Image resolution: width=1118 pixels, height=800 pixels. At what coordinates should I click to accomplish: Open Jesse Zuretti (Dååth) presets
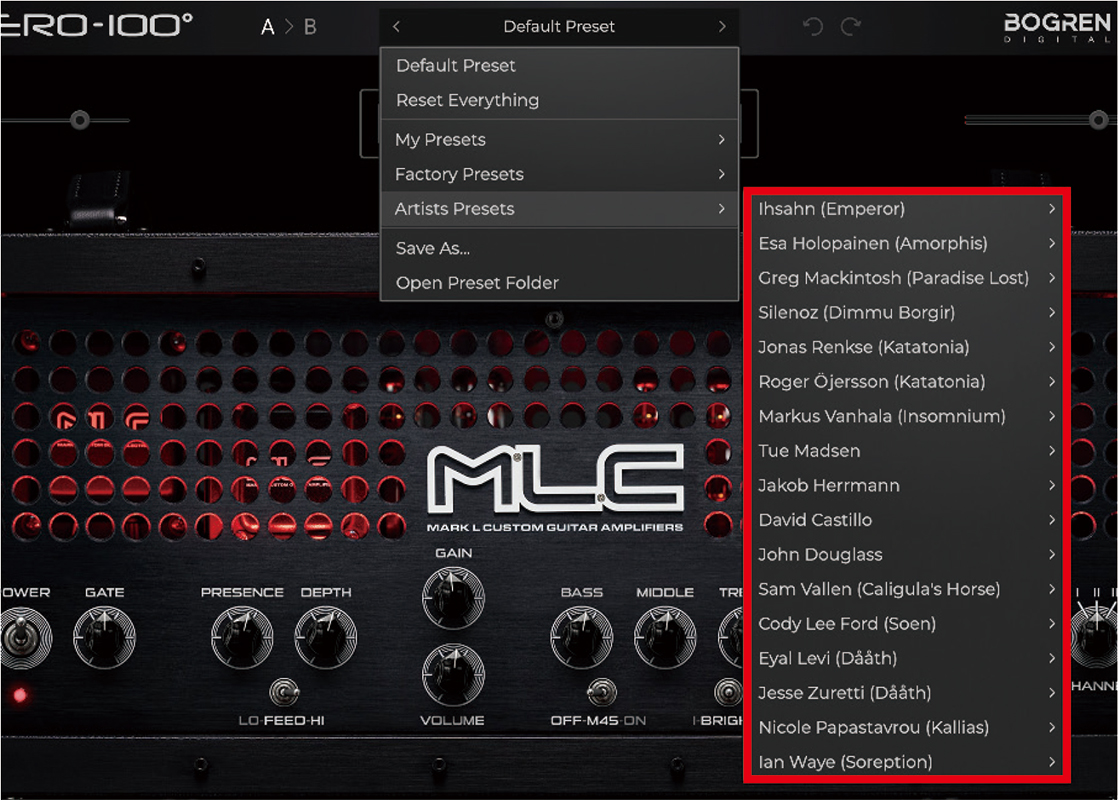[906, 693]
